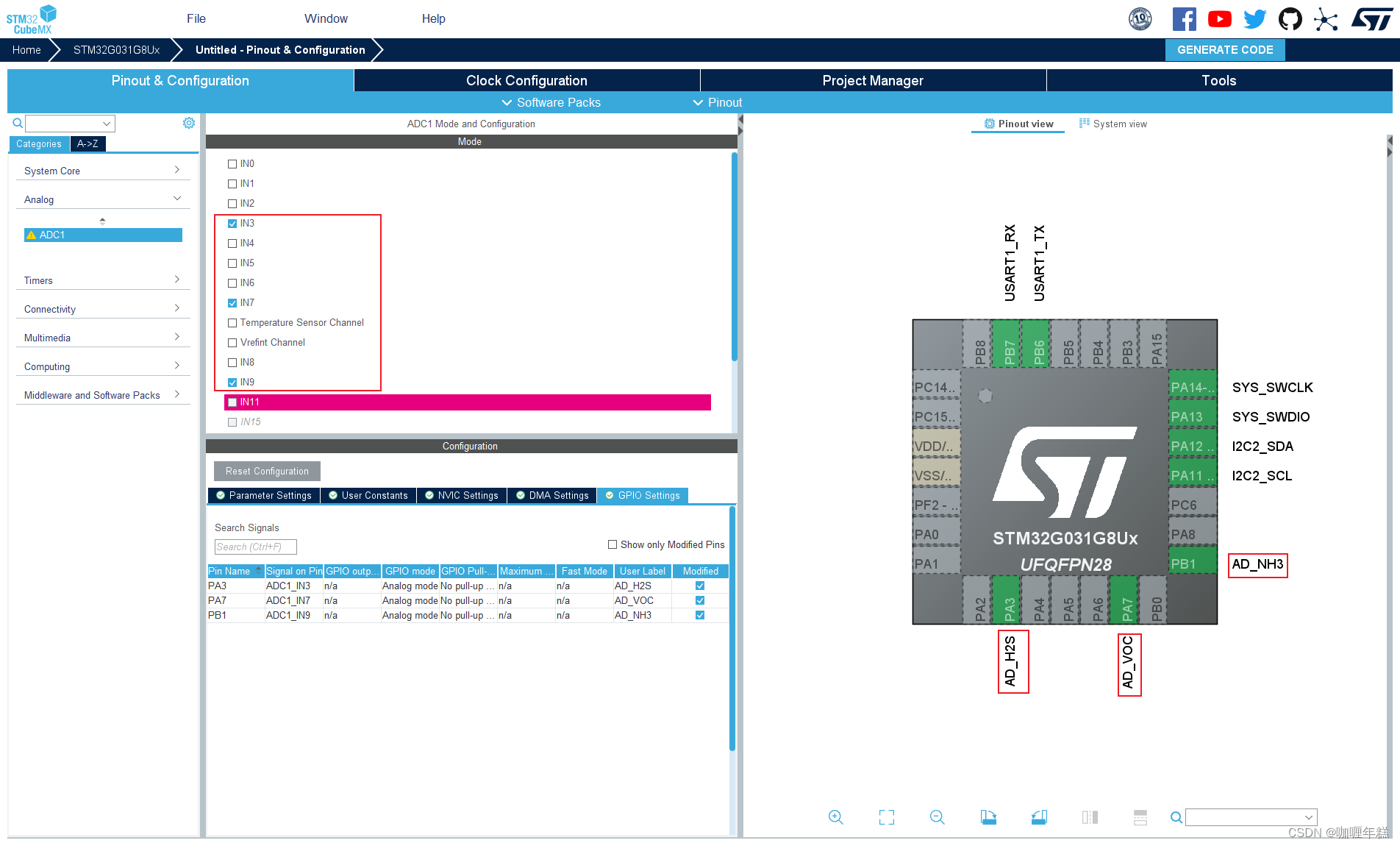1400x846 pixels.
Task: Open the Help menu
Action: 433,18
